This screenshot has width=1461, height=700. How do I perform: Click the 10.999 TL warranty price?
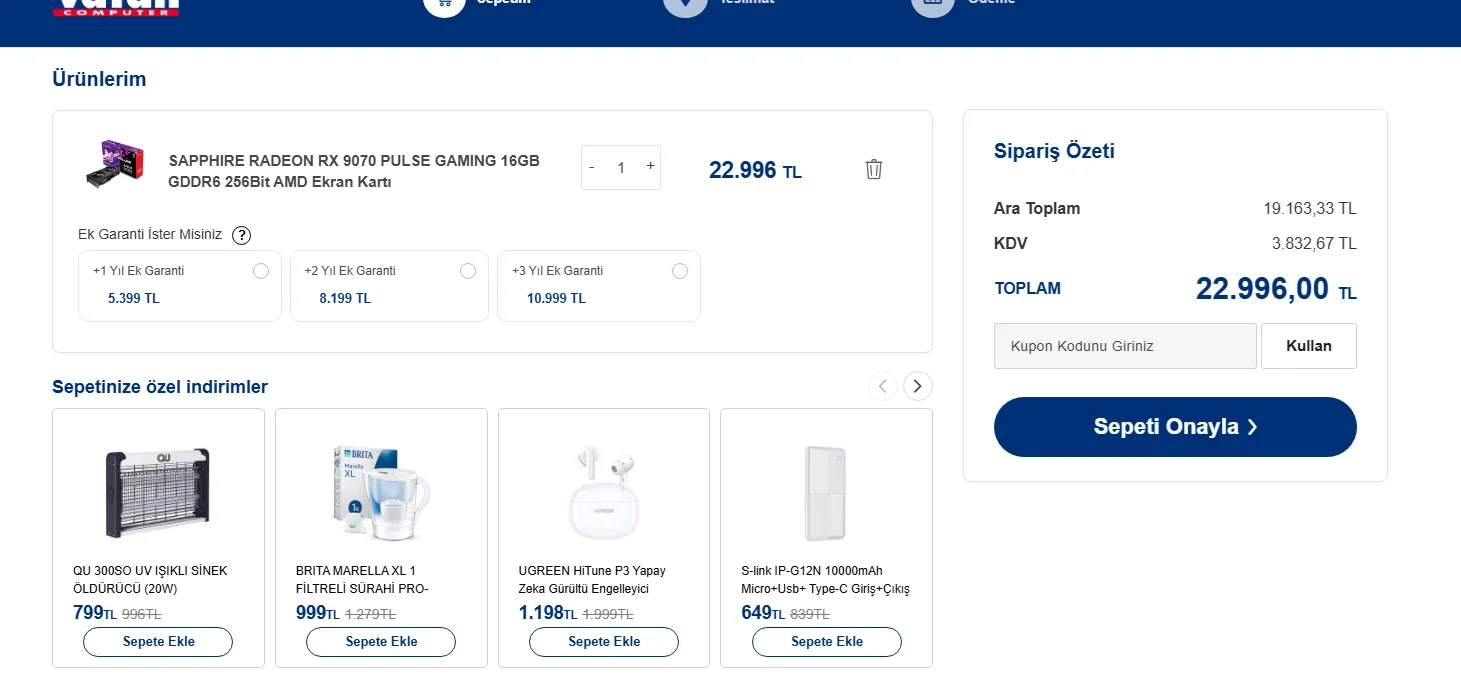(556, 298)
